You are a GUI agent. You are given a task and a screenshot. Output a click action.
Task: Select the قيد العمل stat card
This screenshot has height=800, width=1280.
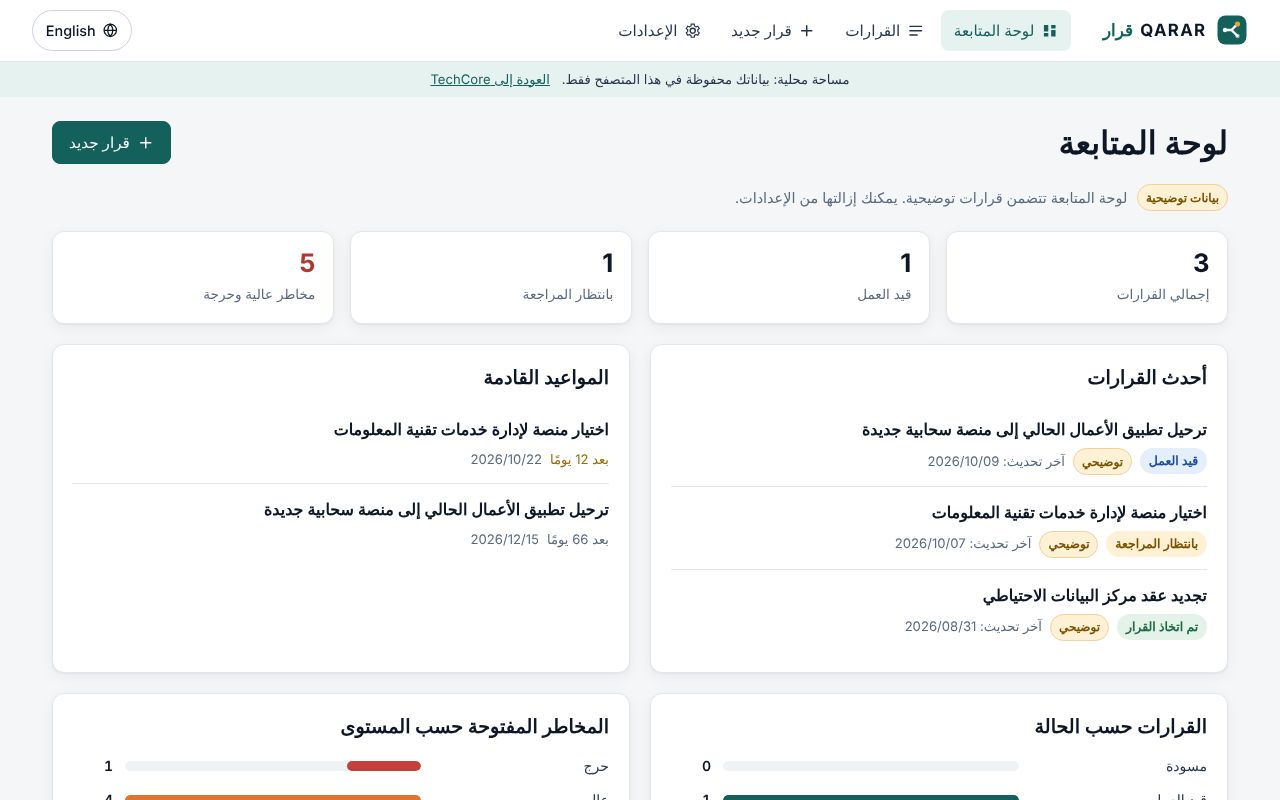point(789,278)
